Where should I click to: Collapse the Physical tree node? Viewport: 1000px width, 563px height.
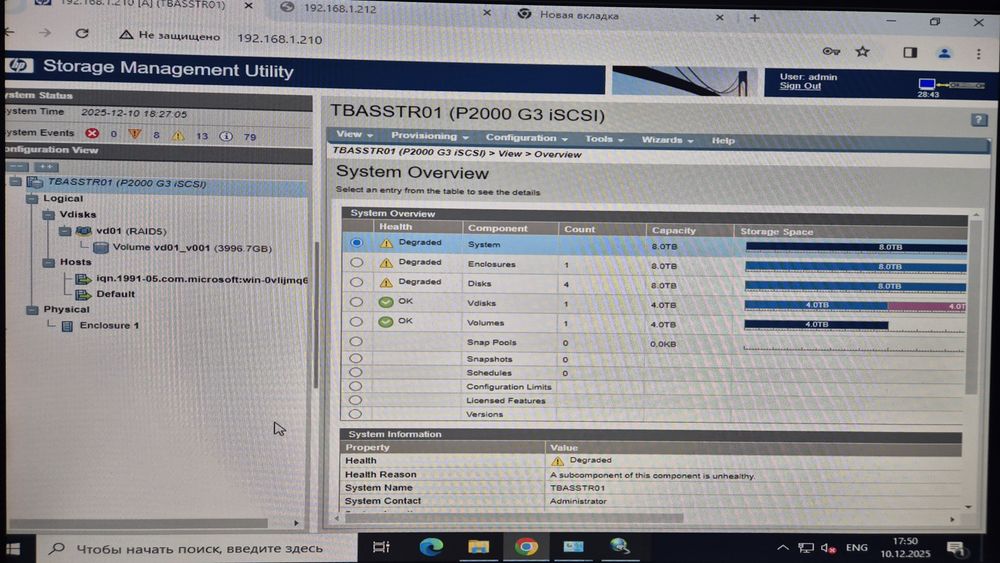32,310
